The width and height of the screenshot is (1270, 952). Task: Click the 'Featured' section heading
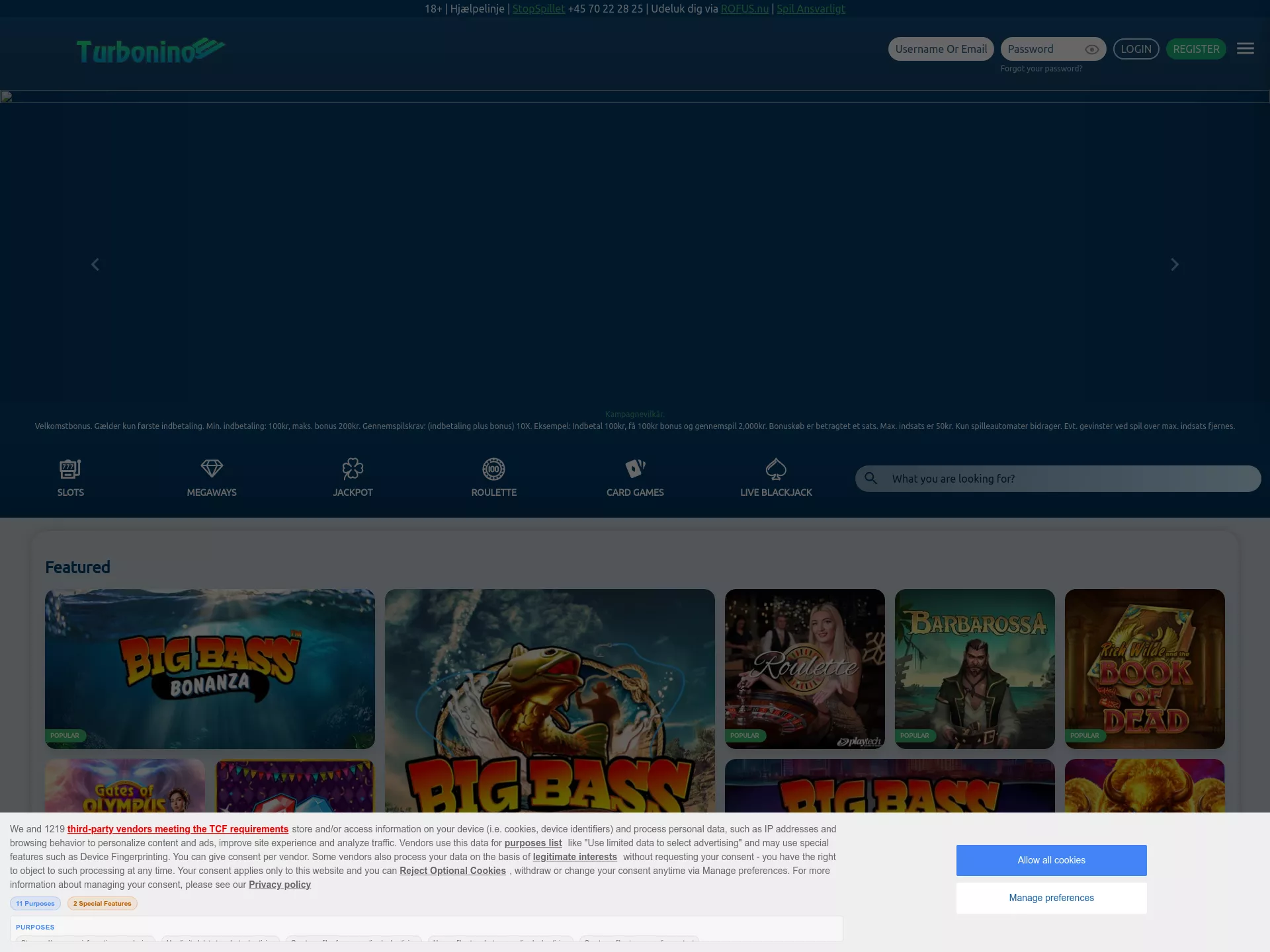[77, 567]
